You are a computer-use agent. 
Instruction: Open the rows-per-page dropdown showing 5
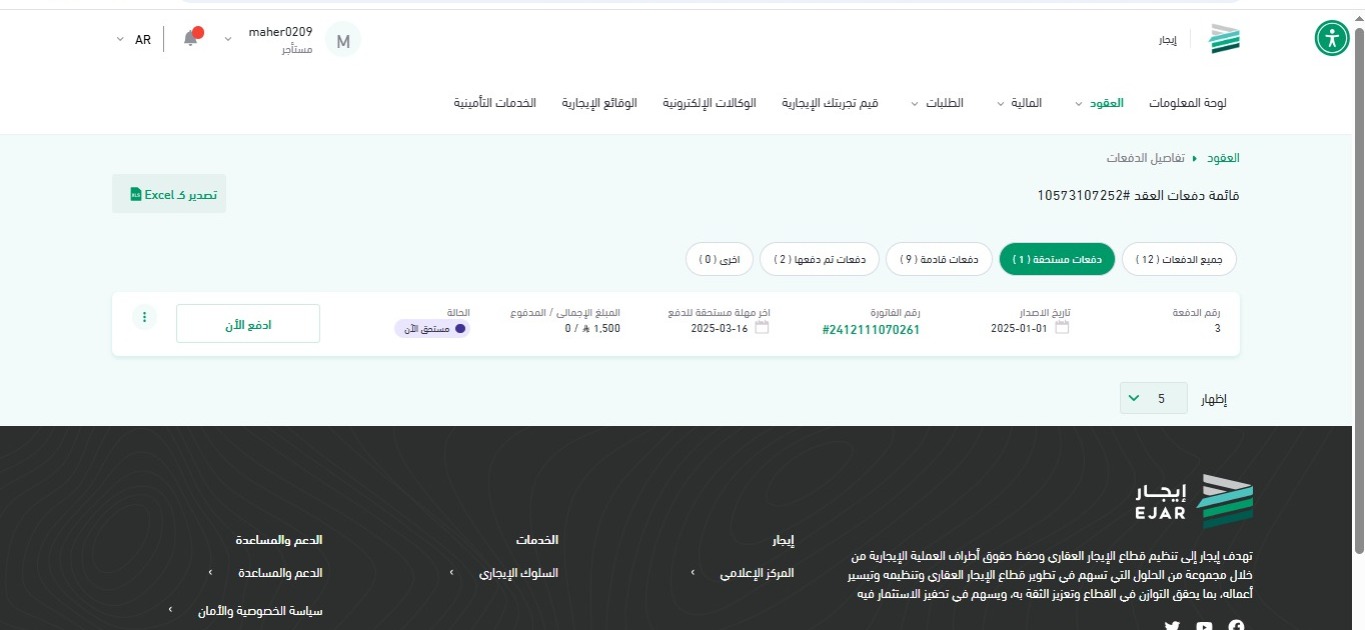point(1154,398)
